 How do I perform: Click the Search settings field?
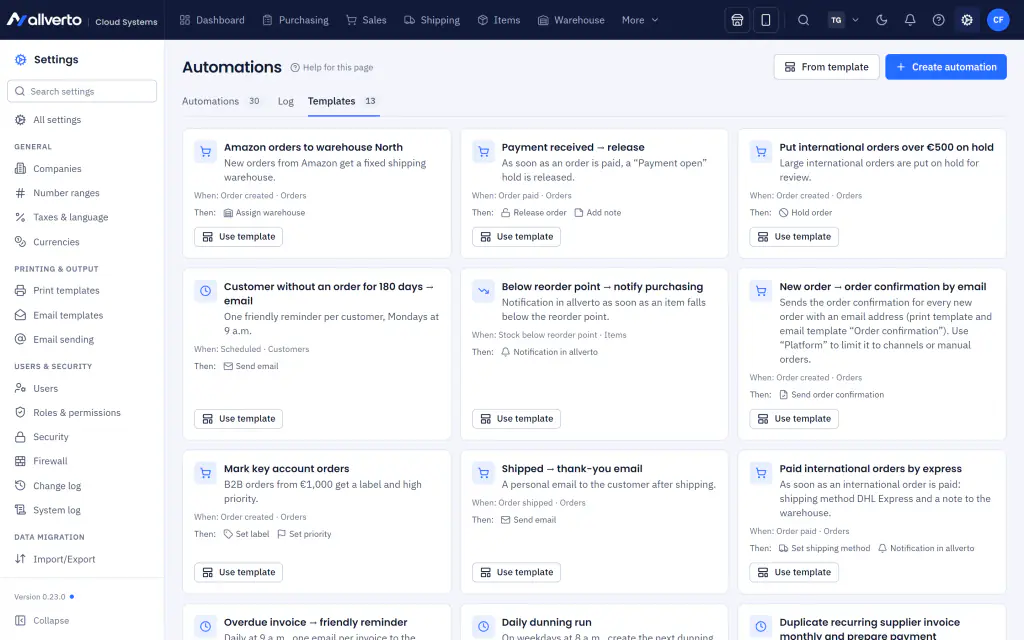click(x=82, y=91)
